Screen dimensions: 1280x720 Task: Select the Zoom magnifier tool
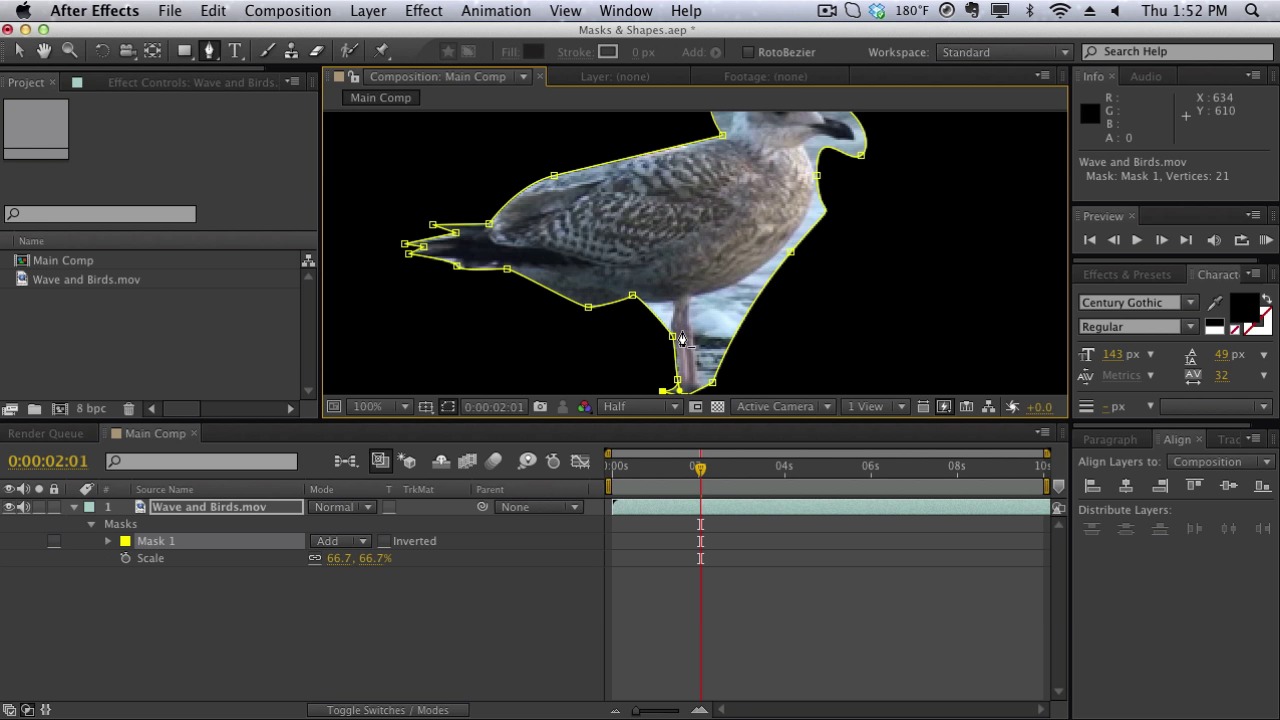click(70, 51)
